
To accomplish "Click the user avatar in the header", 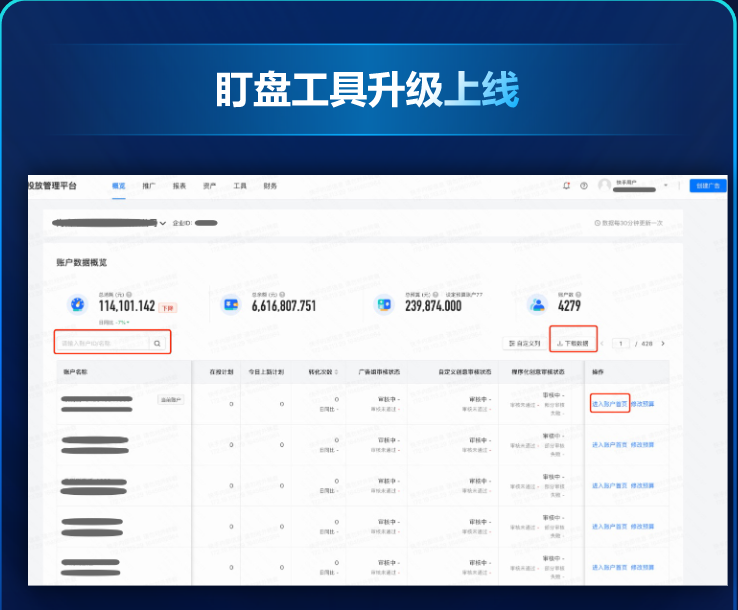I will pyautogui.click(x=604, y=185).
